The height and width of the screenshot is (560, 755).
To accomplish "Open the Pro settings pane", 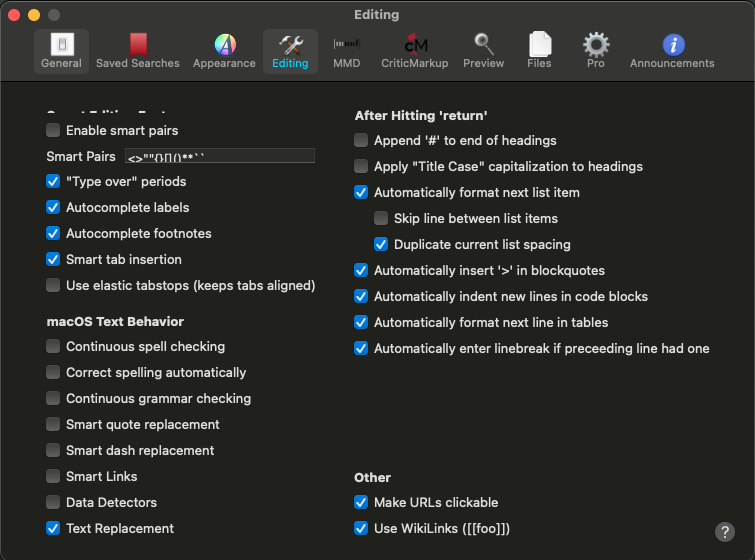I will 596,51.
